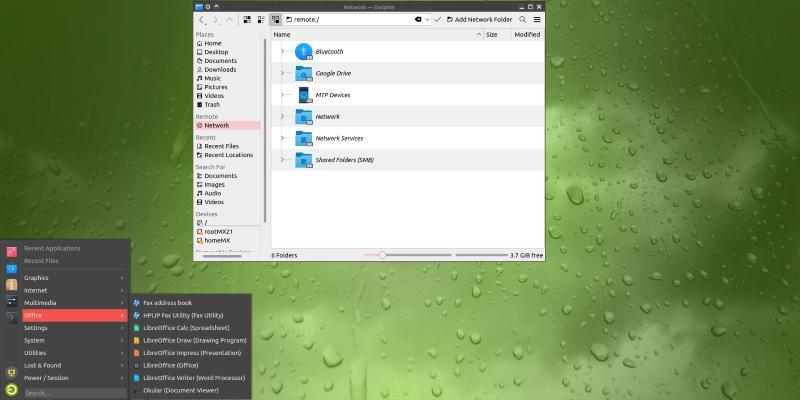
Task: Expand the Network Services tree row
Action: point(282,138)
